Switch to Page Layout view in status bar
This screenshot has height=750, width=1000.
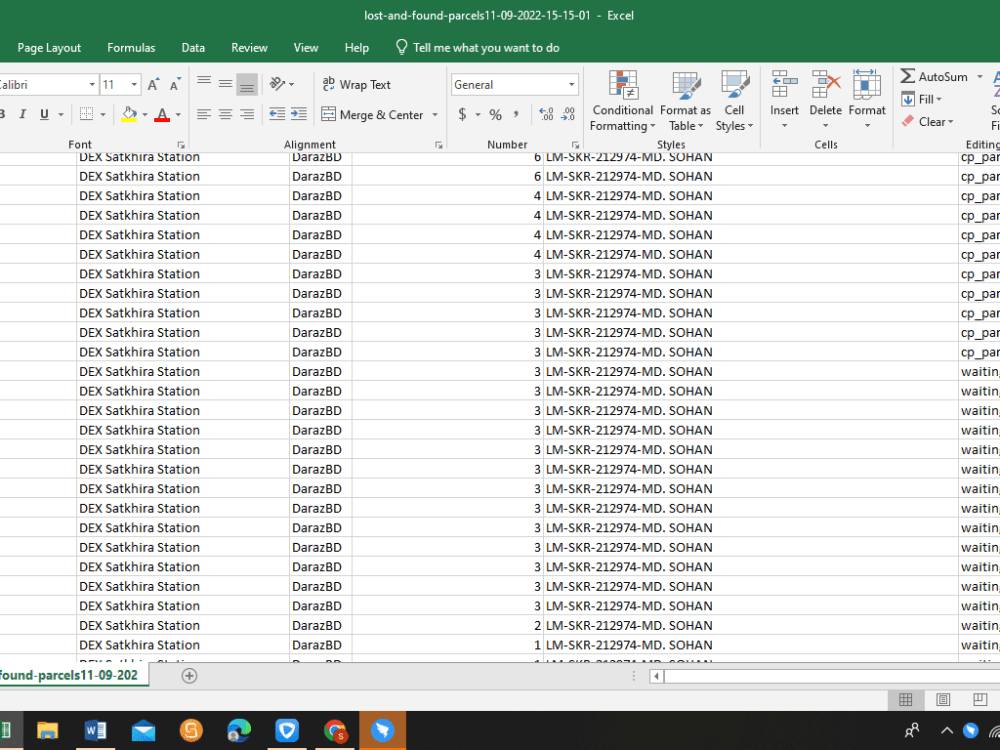[x=943, y=700]
